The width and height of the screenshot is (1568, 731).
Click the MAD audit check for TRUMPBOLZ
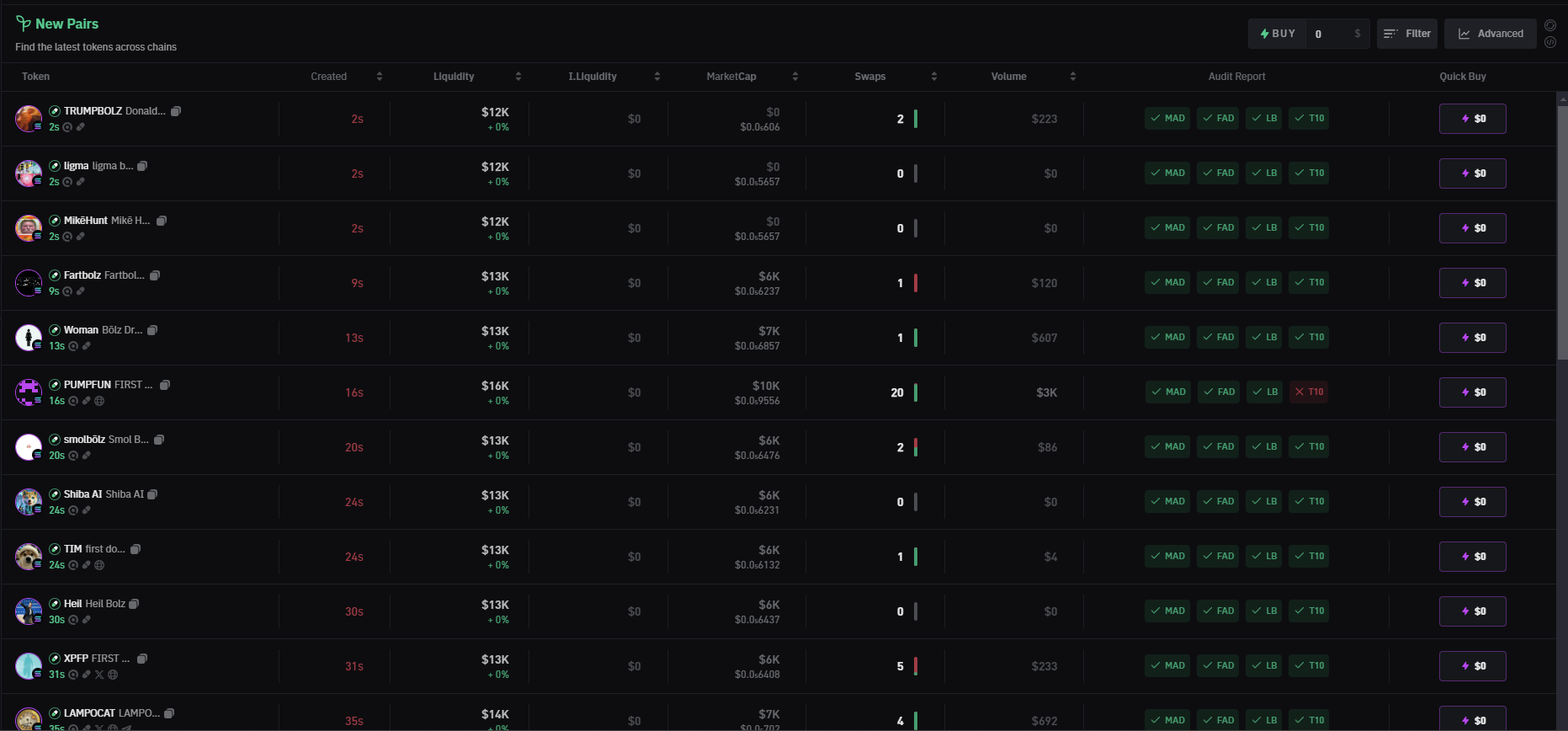click(1167, 118)
